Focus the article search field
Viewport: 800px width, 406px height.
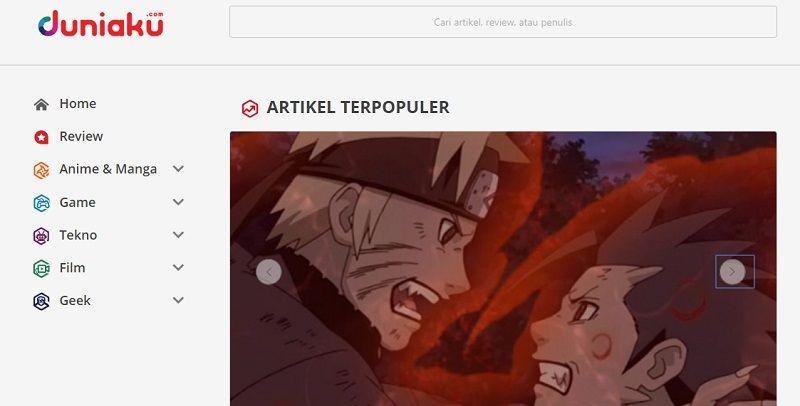click(503, 22)
